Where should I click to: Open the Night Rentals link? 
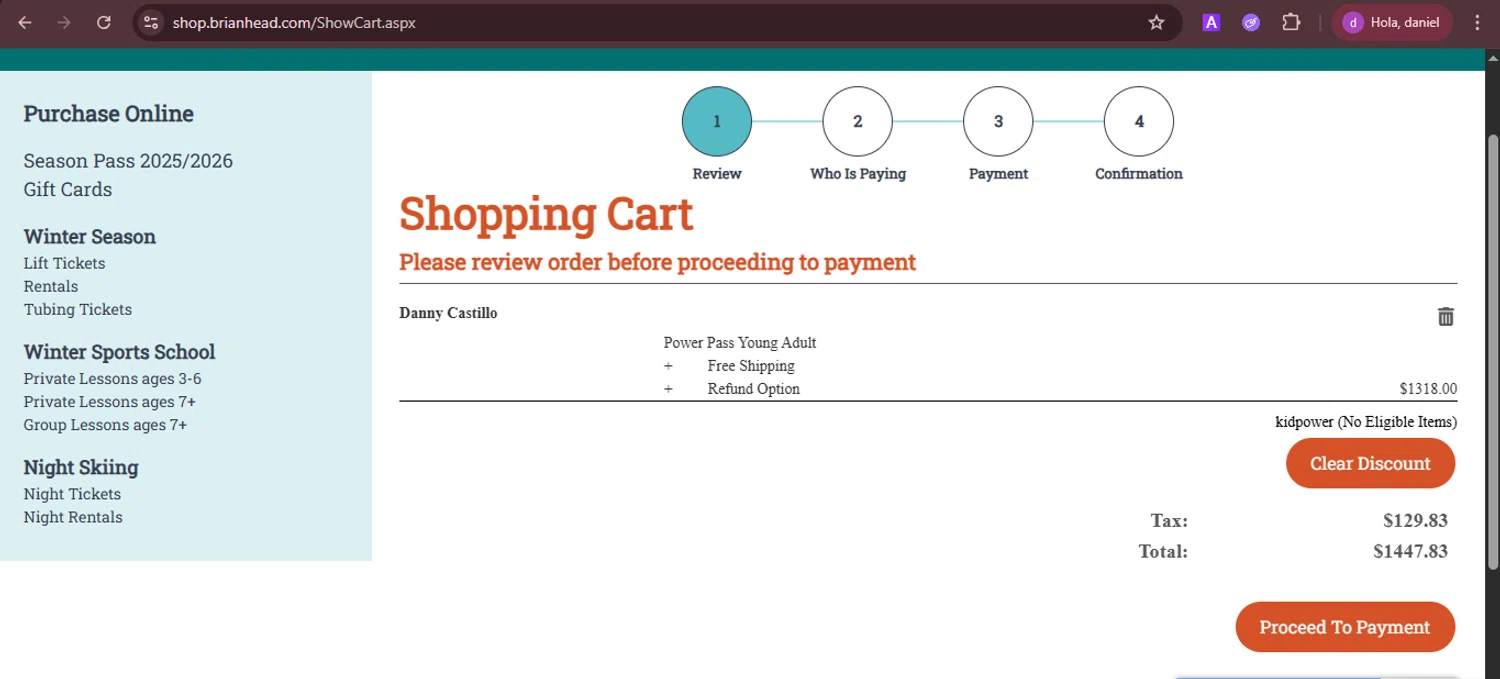point(73,517)
